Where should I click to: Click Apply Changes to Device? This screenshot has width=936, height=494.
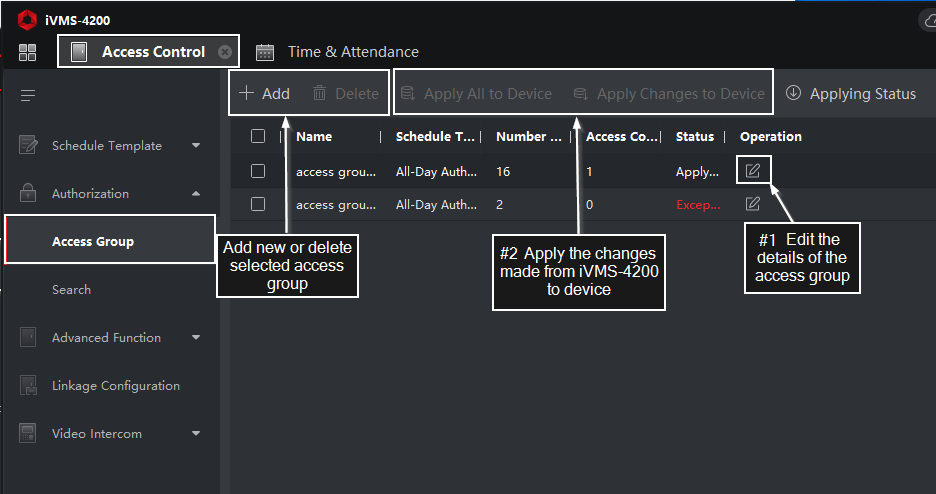[x=669, y=94]
